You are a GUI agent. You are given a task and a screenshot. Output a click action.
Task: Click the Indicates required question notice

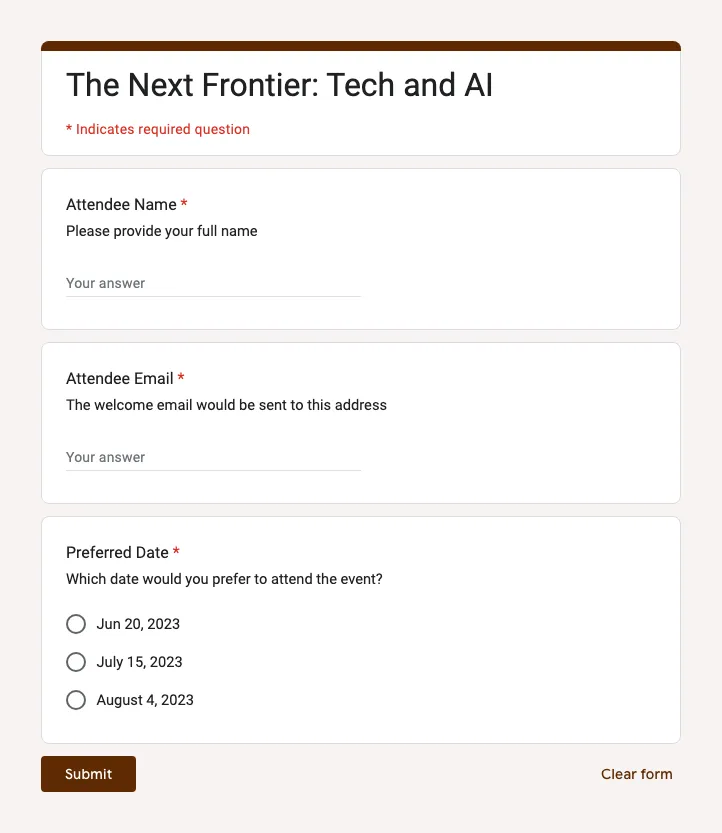(157, 129)
